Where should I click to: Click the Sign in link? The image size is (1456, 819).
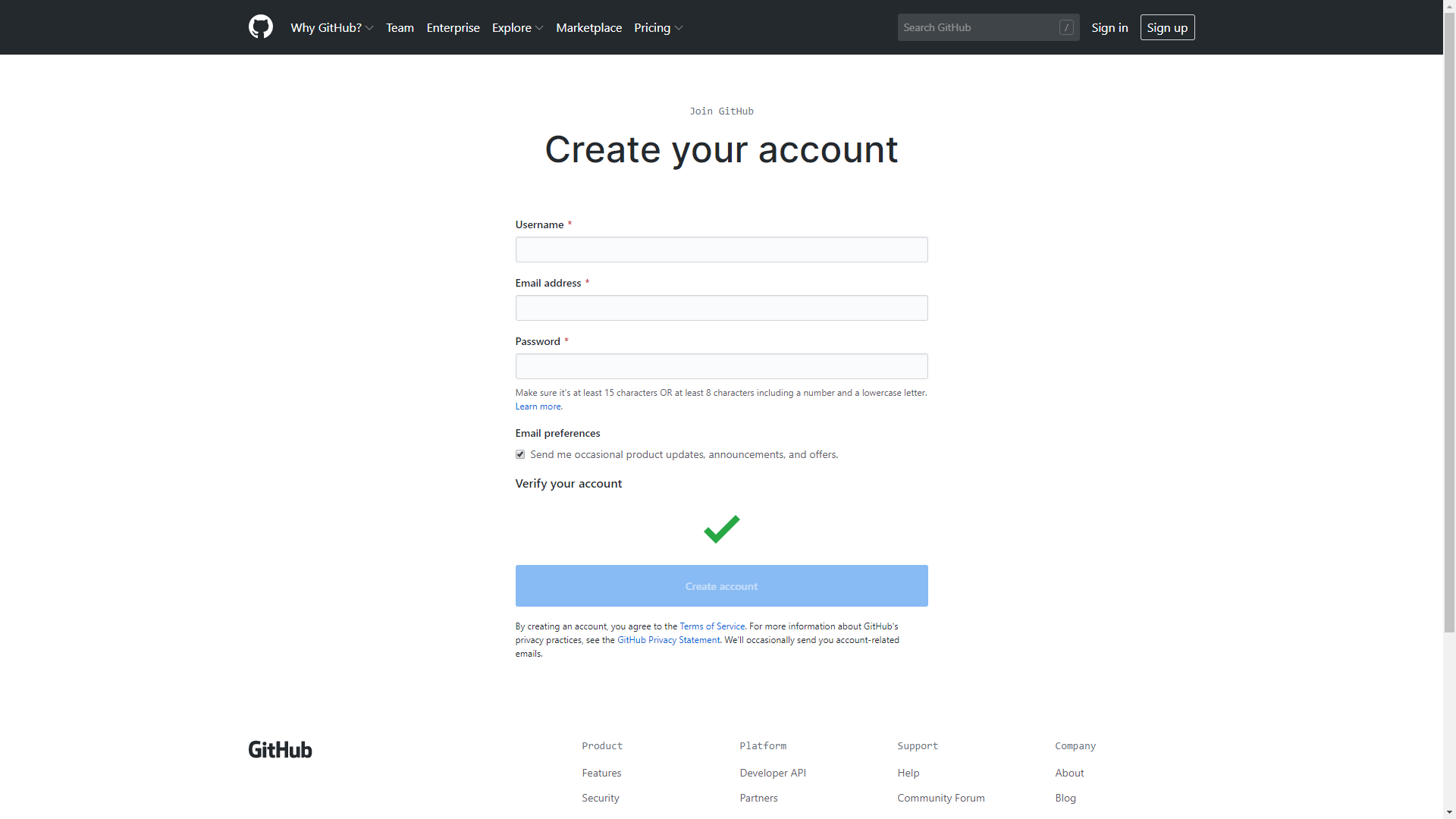pos(1109,27)
